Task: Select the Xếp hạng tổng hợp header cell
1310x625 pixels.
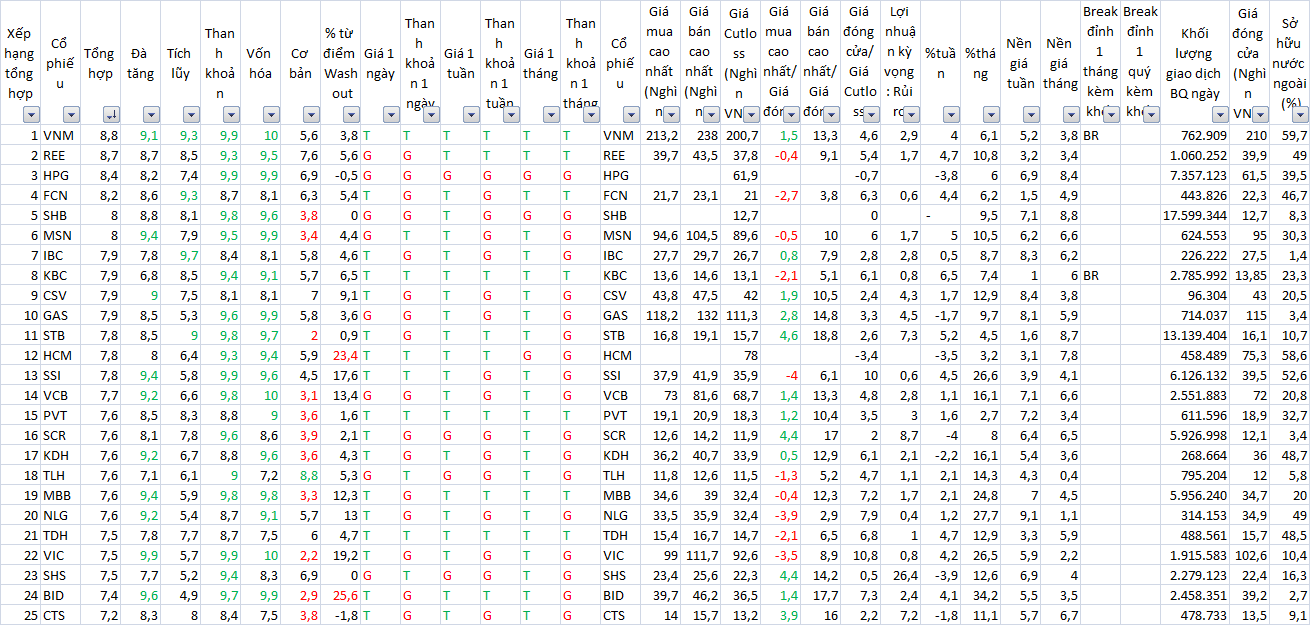Action: [x=20, y=63]
